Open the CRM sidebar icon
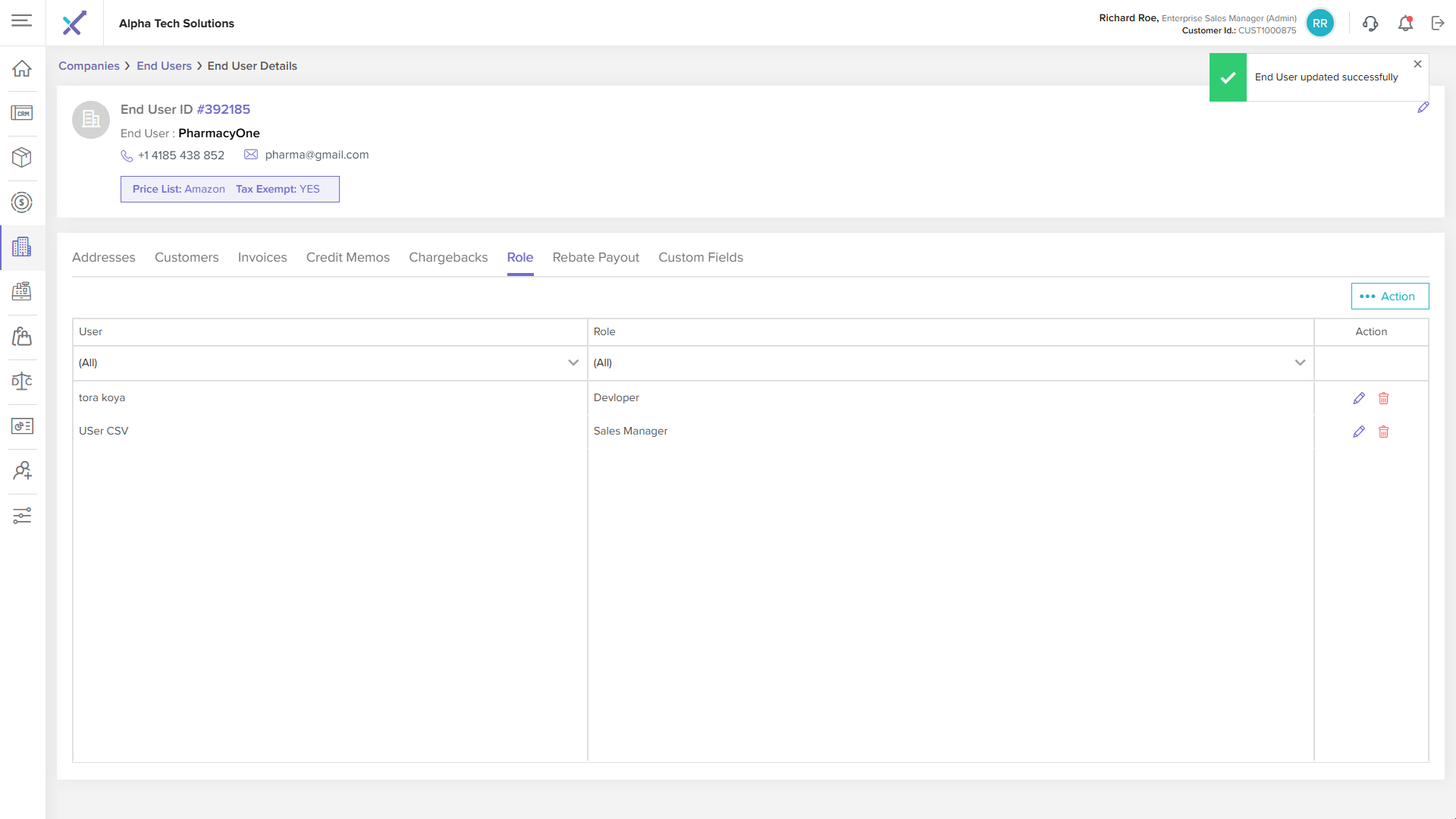 pyautogui.click(x=22, y=113)
